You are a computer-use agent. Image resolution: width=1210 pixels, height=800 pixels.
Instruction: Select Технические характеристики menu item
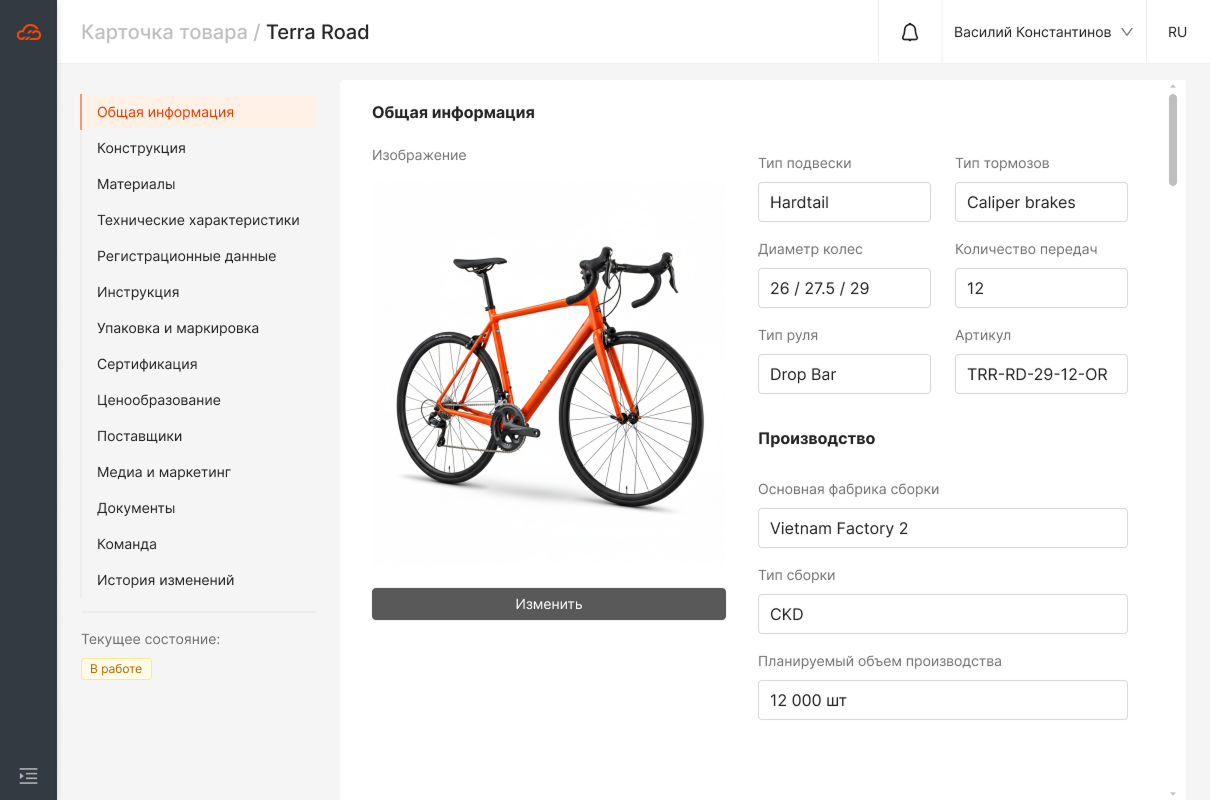click(x=198, y=220)
